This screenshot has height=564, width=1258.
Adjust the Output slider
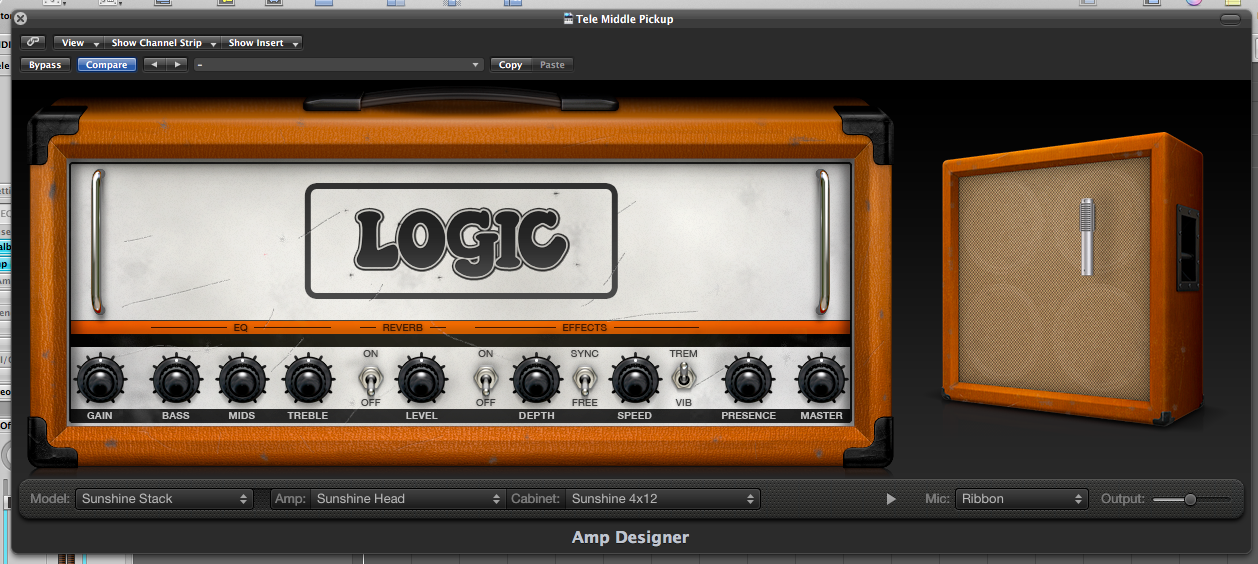(1191, 499)
